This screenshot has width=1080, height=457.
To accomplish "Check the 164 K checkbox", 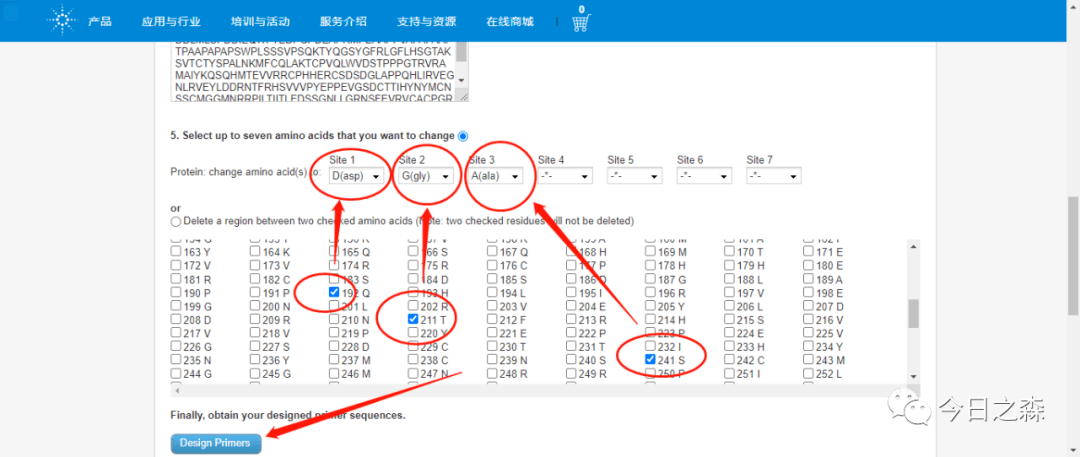I will (255, 252).
